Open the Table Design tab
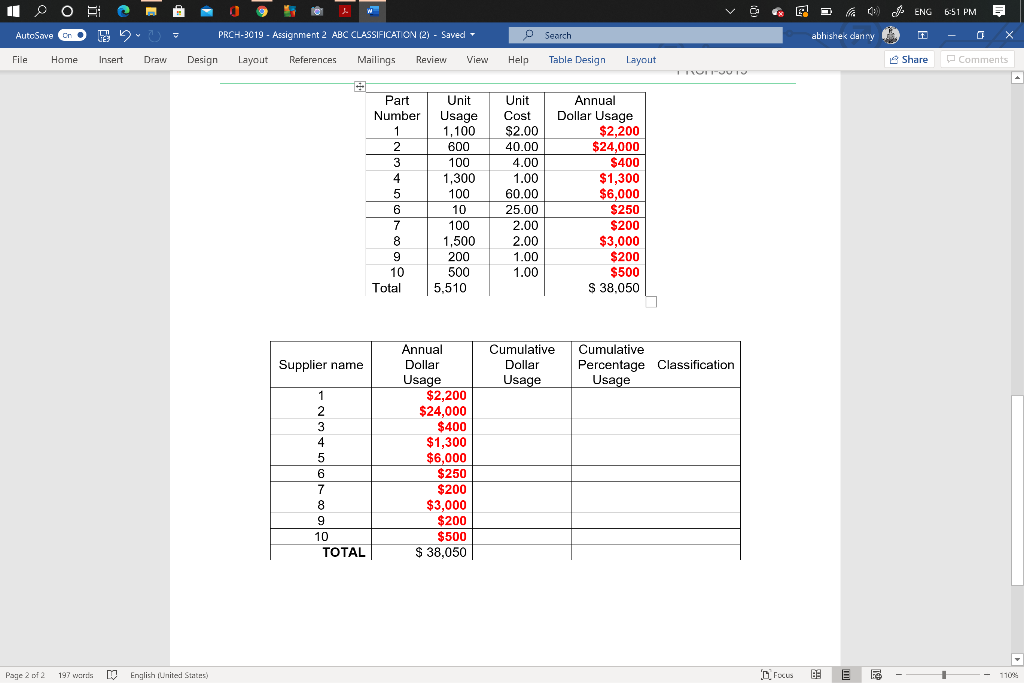Image resolution: width=1024 pixels, height=683 pixels. coord(577,59)
